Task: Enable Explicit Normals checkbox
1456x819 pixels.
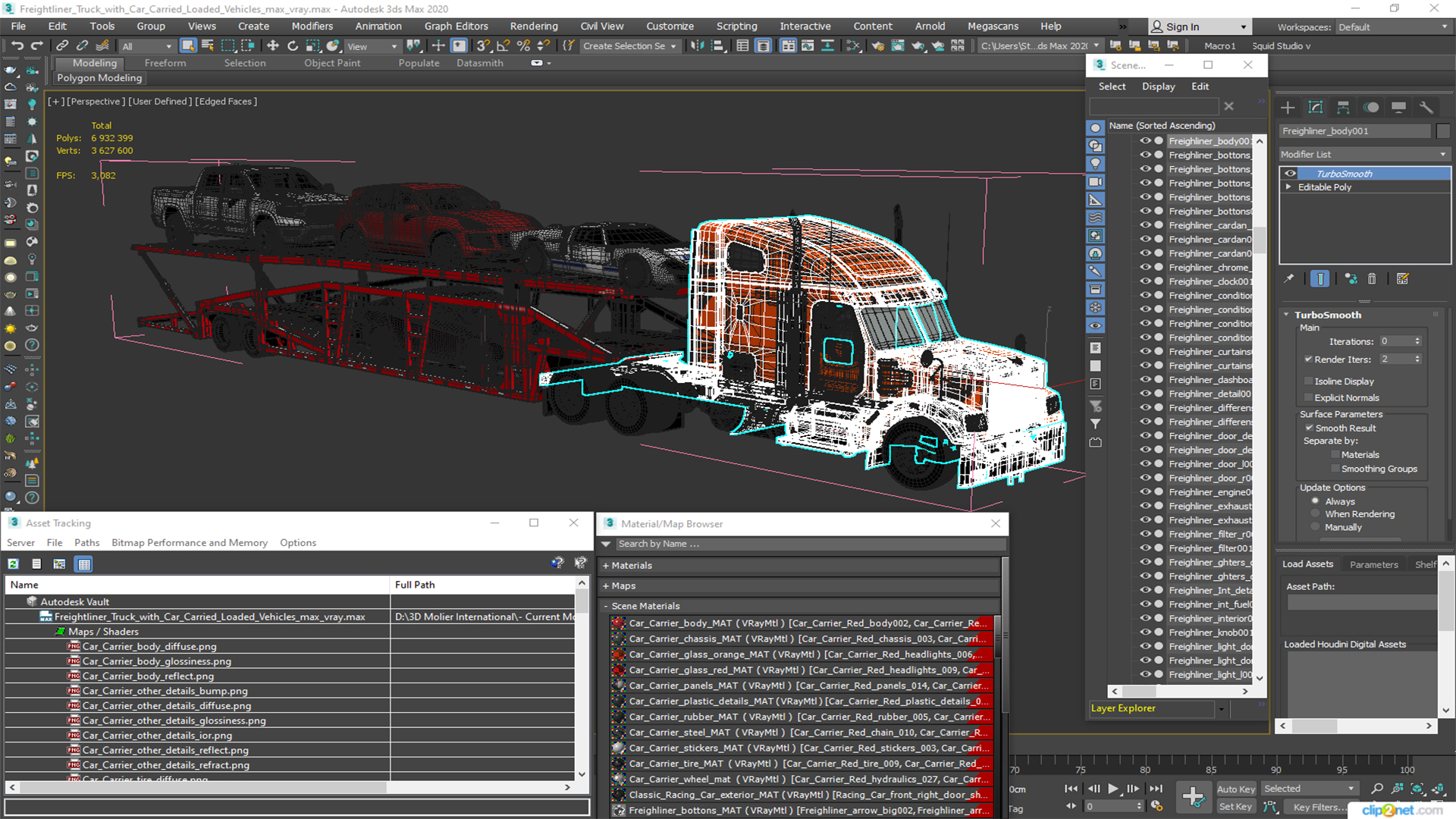Action: point(1308,398)
